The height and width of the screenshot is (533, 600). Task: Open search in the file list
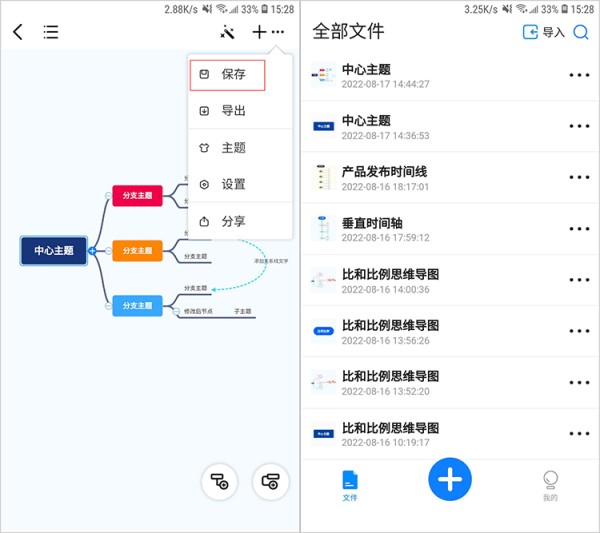580,32
